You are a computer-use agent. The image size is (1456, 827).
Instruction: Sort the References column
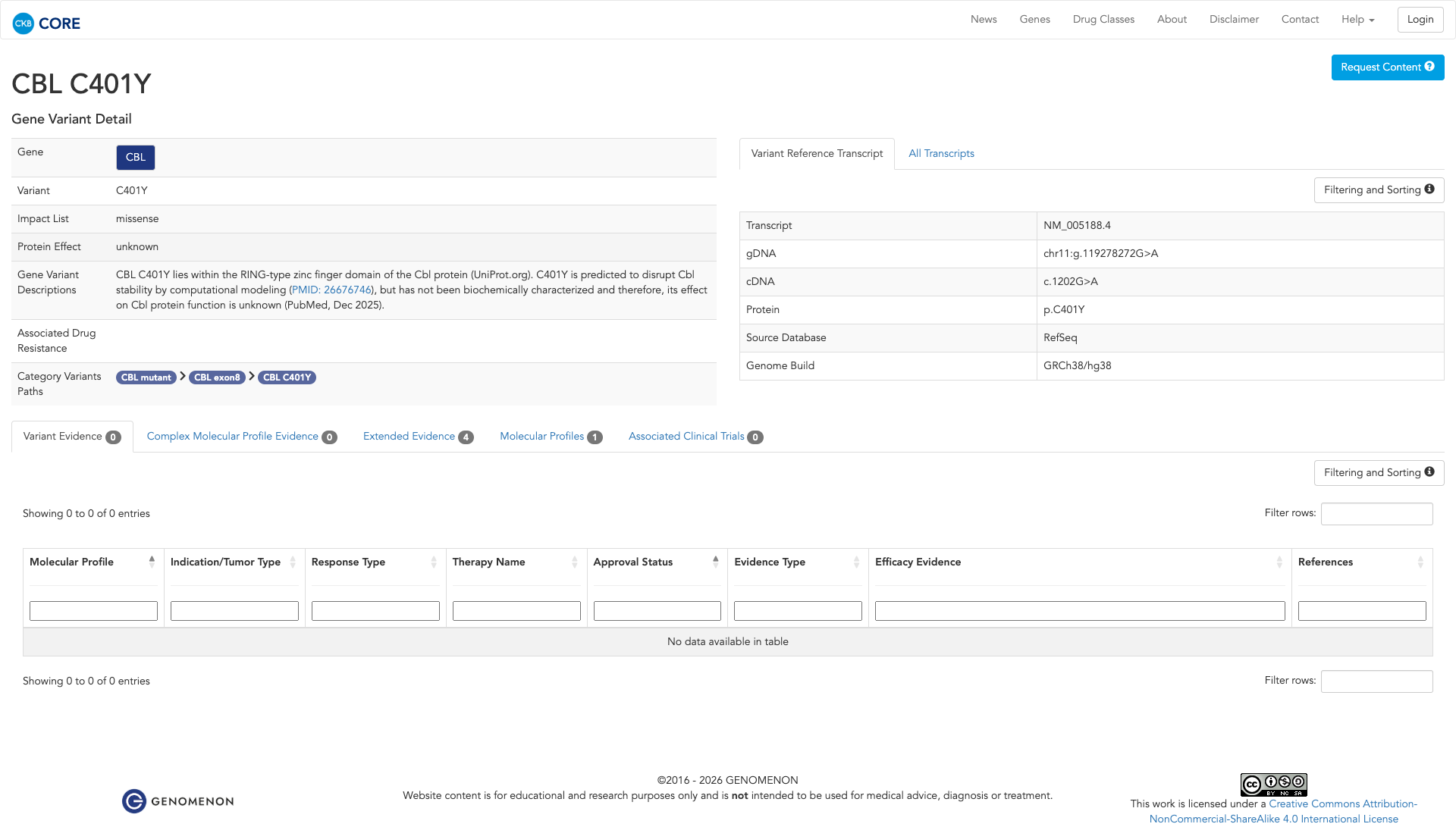click(x=1420, y=562)
